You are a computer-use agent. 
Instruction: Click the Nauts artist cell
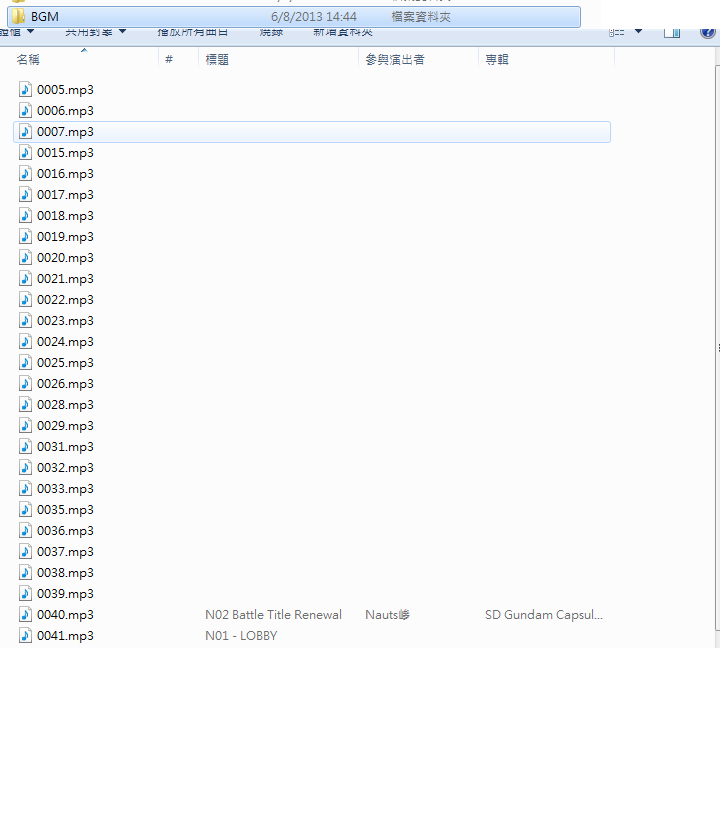tap(387, 615)
